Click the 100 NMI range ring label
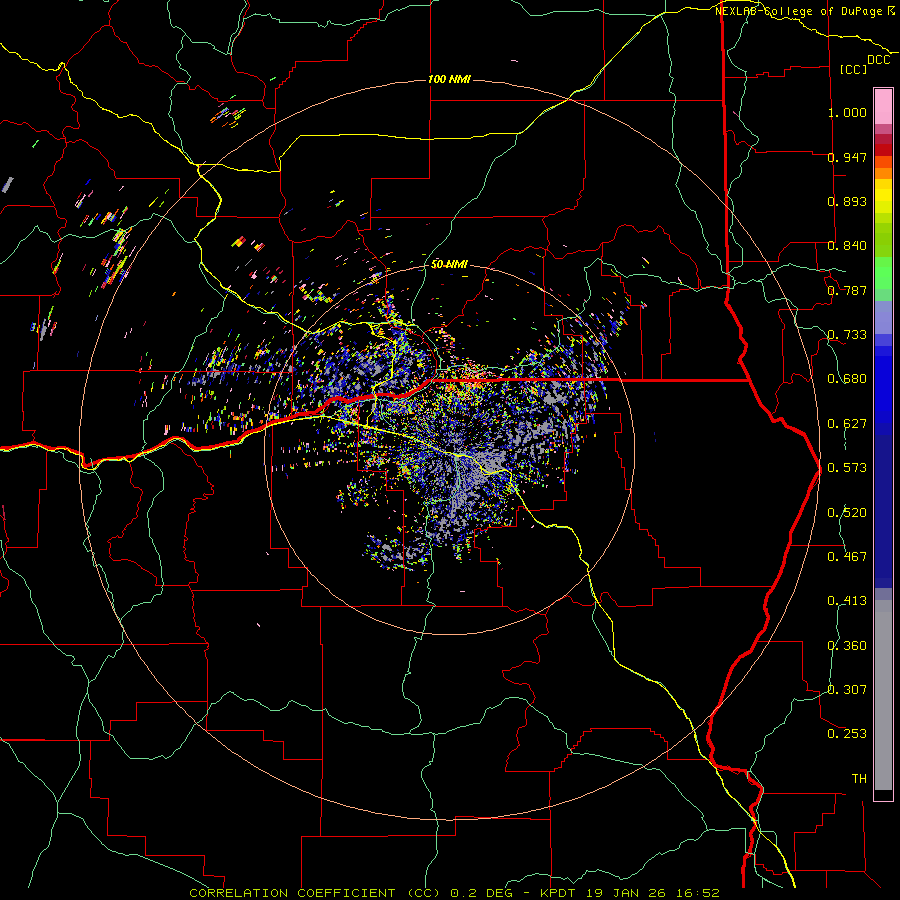 (x=449, y=79)
